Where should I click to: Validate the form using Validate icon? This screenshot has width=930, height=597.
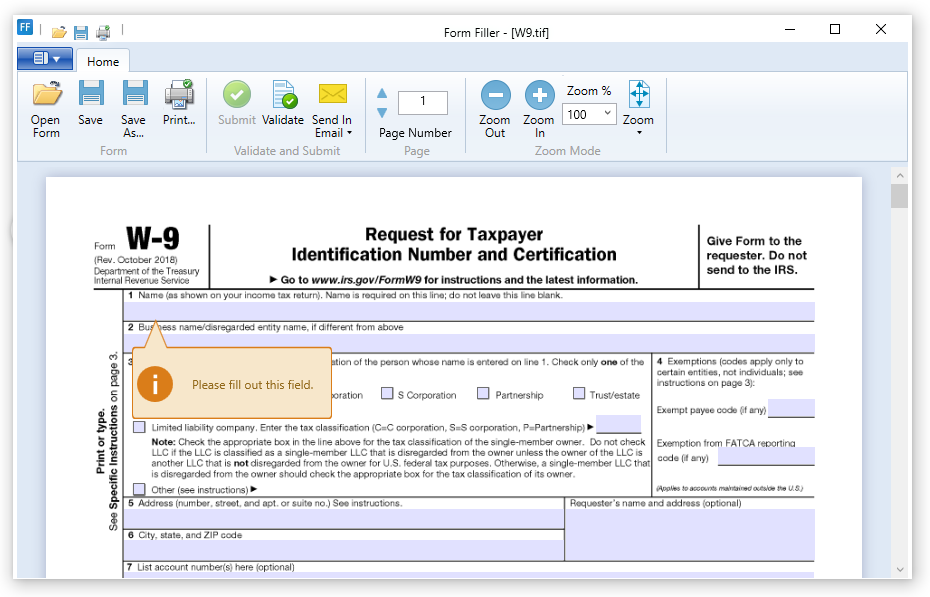[283, 95]
